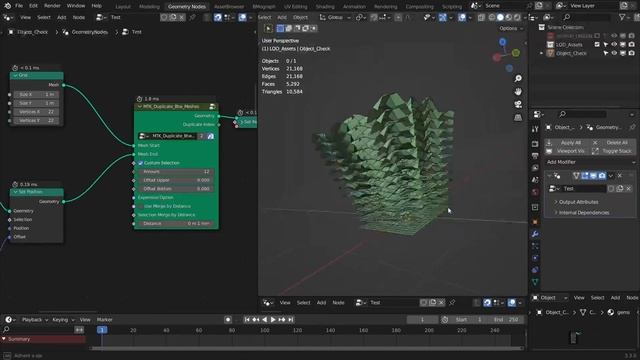Open the Render properties tab icon
640x360 pixels.
tap(535, 144)
